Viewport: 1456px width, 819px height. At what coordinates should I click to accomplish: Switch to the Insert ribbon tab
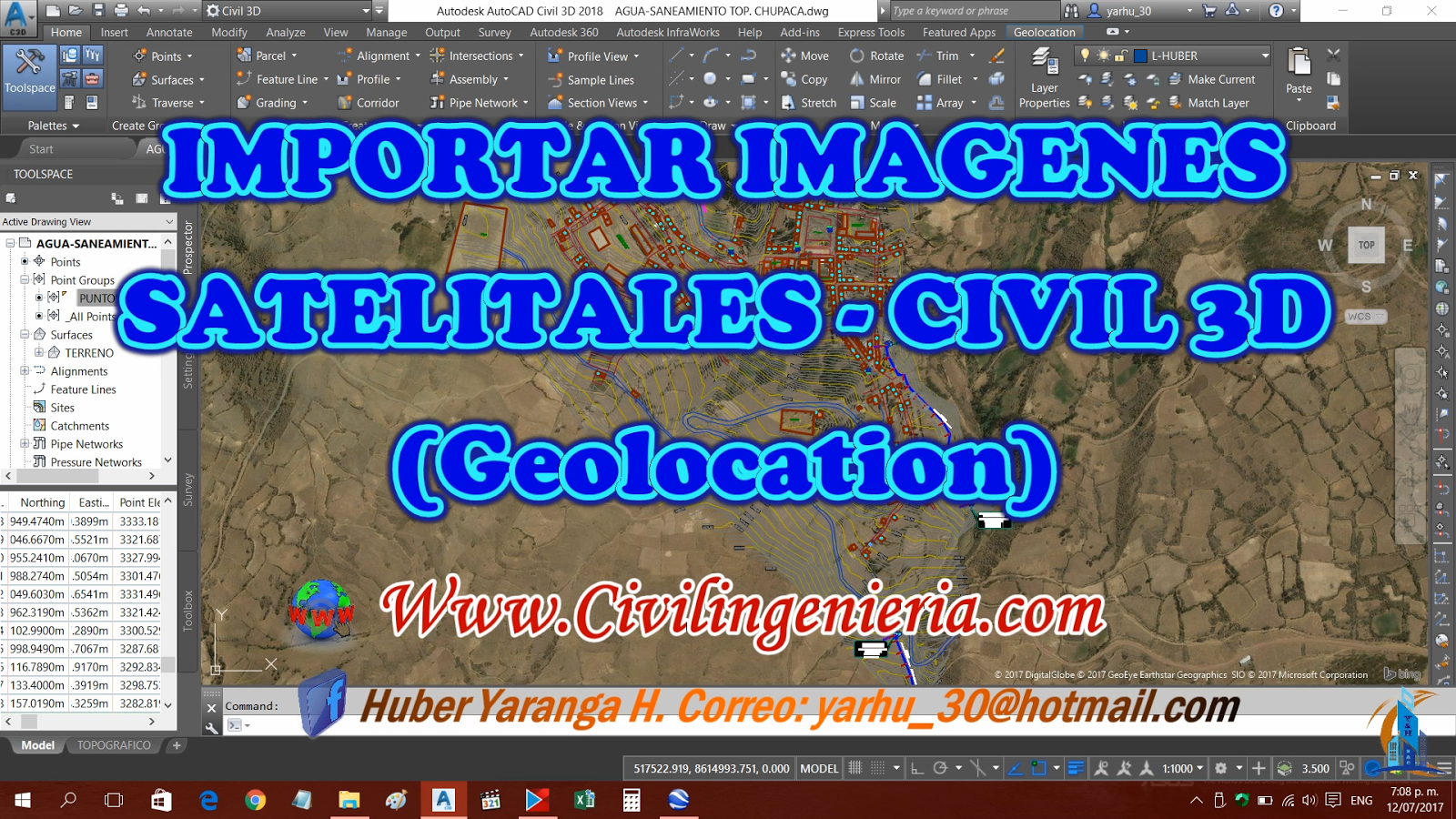coord(115,32)
